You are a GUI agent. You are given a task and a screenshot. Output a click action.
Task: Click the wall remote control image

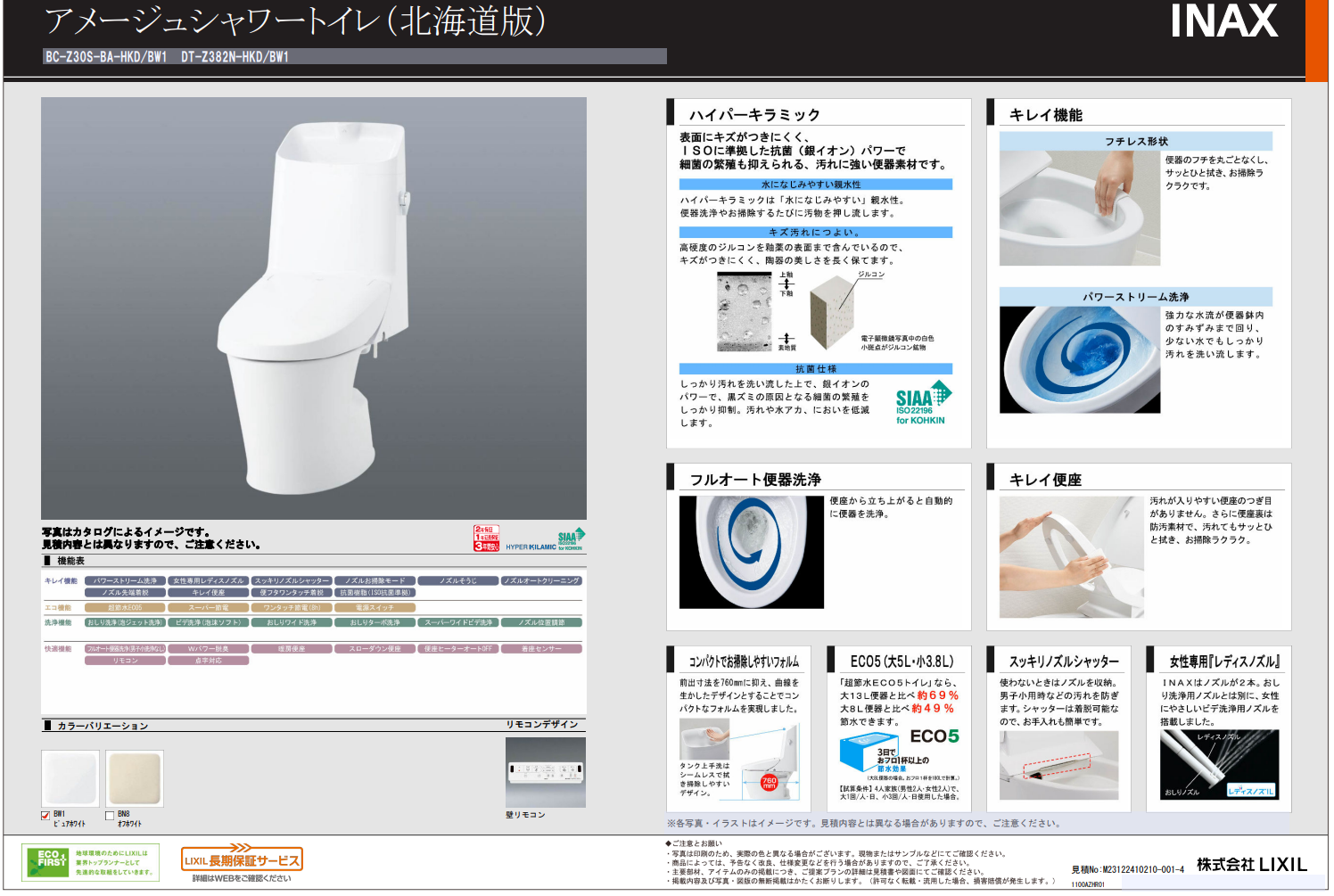tap(545, 771)
